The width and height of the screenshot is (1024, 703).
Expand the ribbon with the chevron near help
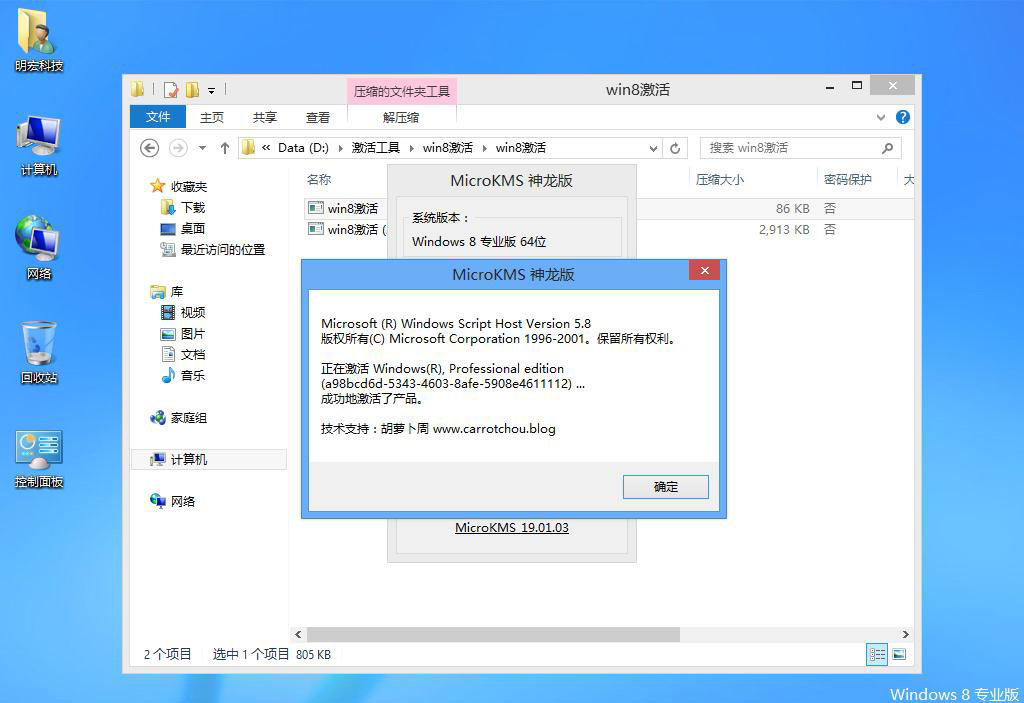click(881, 118)
